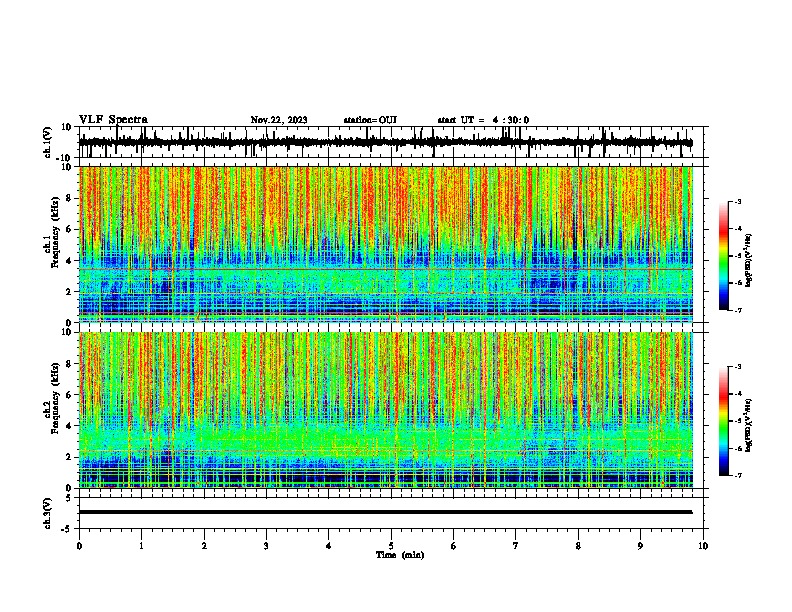Click the ch.1 "Frequency (kHz)" axis label
792x612 pixels.
tap(55, 232)
